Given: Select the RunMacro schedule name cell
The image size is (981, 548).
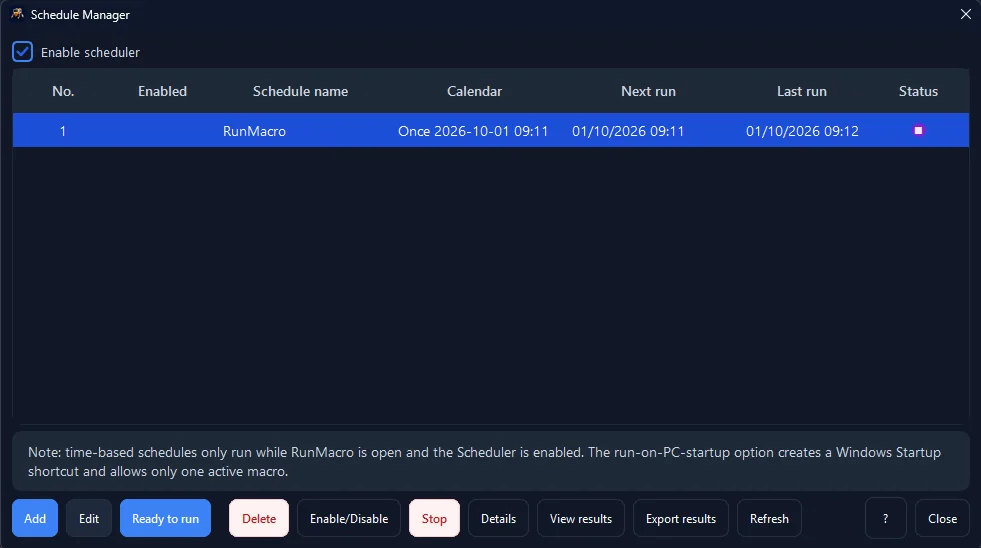Looking at the screenshot, I should [x=255, y=131].
